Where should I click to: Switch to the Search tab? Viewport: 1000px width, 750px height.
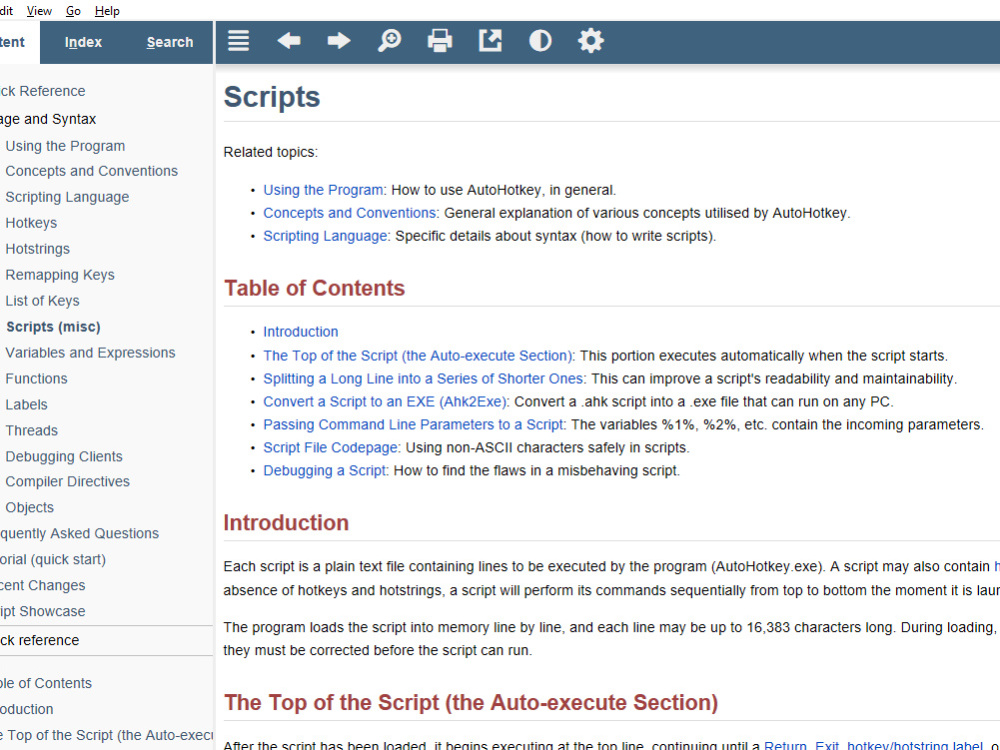pos(170,42)
